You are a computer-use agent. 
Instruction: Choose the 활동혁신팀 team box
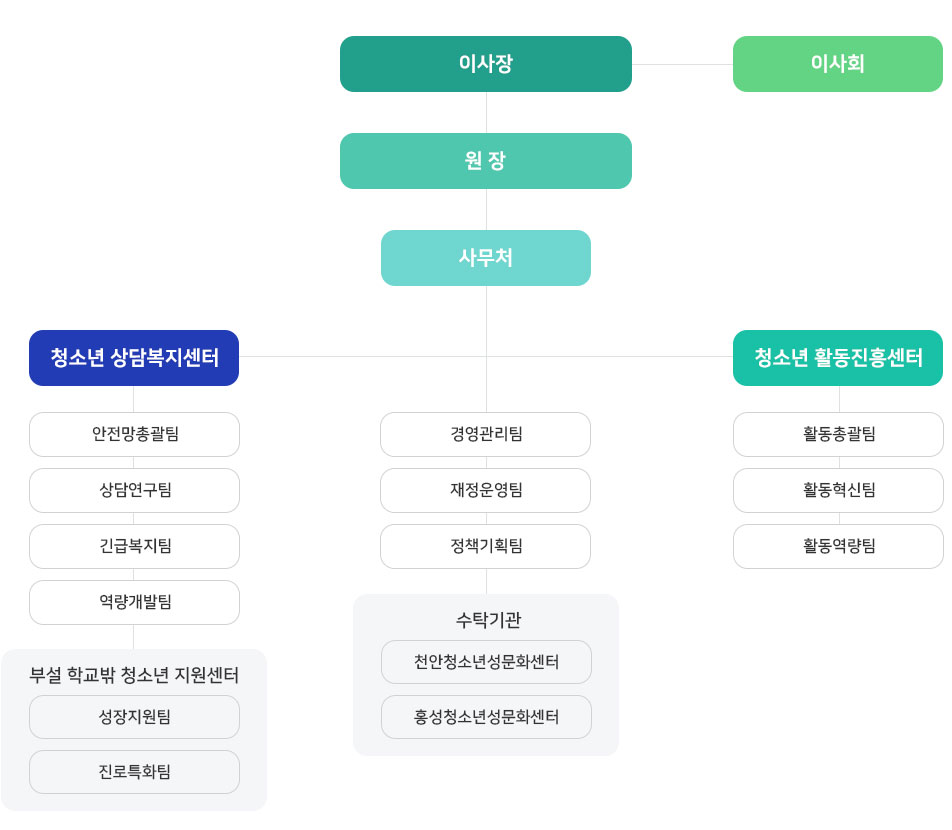point(838,490)
